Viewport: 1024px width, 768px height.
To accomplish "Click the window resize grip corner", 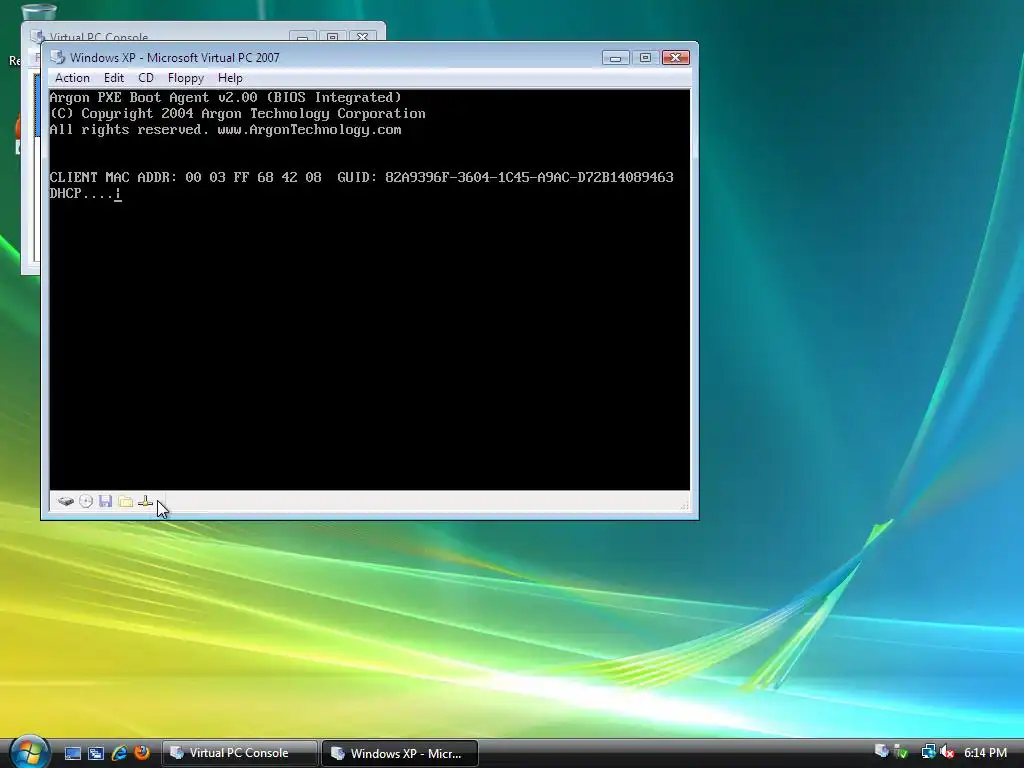I will pyautogui.click(x=684, y=505).
